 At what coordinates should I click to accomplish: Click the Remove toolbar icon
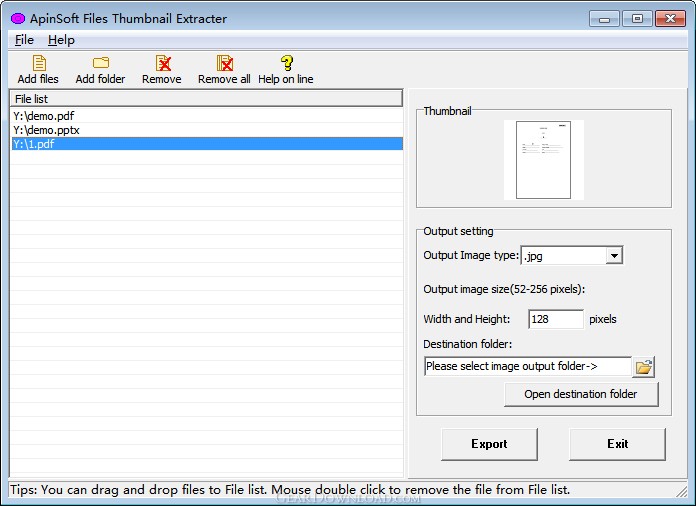coord(162,70)
